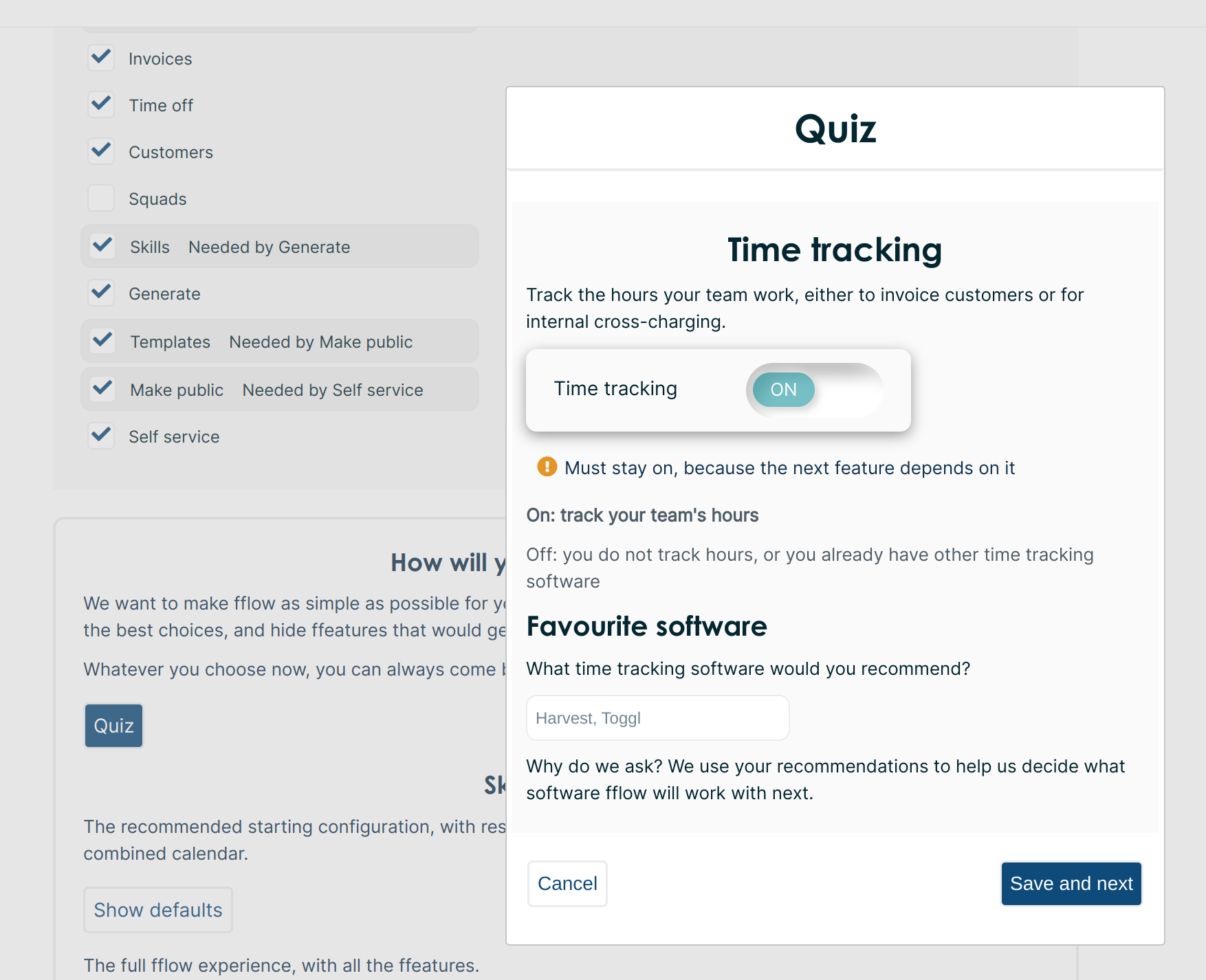The height and width of the screenshot is (980, 1206).
Task: Focus the favourite software text field
Action: pyautogui.click(x=657, y=718)
